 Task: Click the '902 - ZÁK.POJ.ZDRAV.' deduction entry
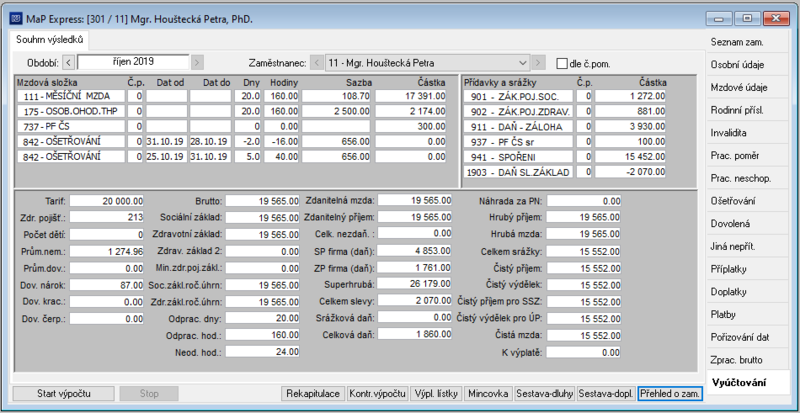[518, 111]
